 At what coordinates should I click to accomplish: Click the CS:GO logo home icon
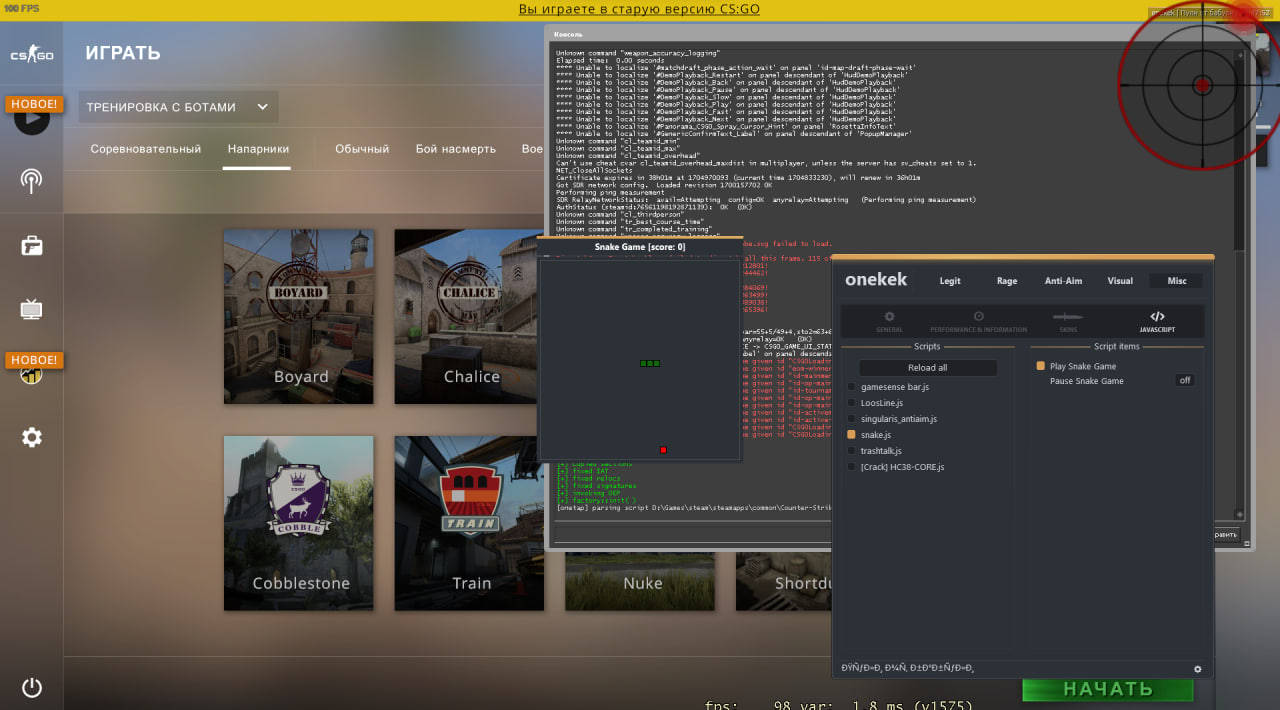[x=31, y=55]
